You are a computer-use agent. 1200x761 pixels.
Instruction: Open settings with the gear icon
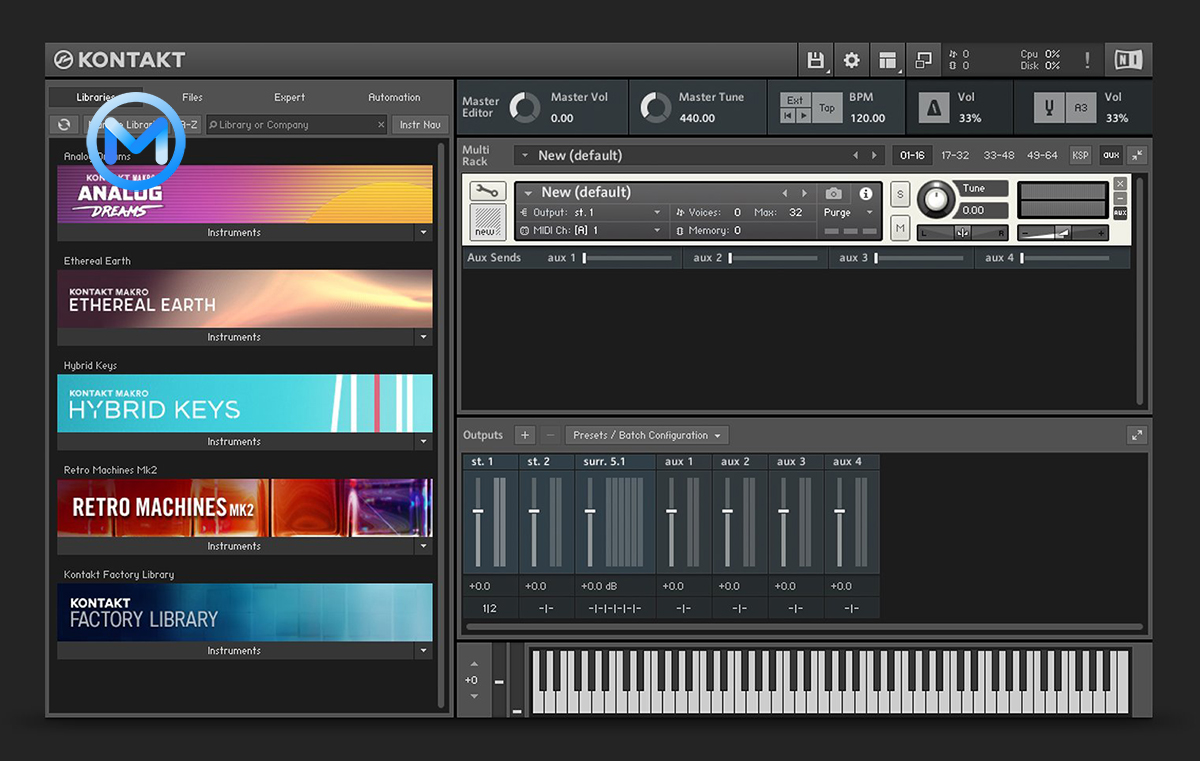(x=851, y=60)
